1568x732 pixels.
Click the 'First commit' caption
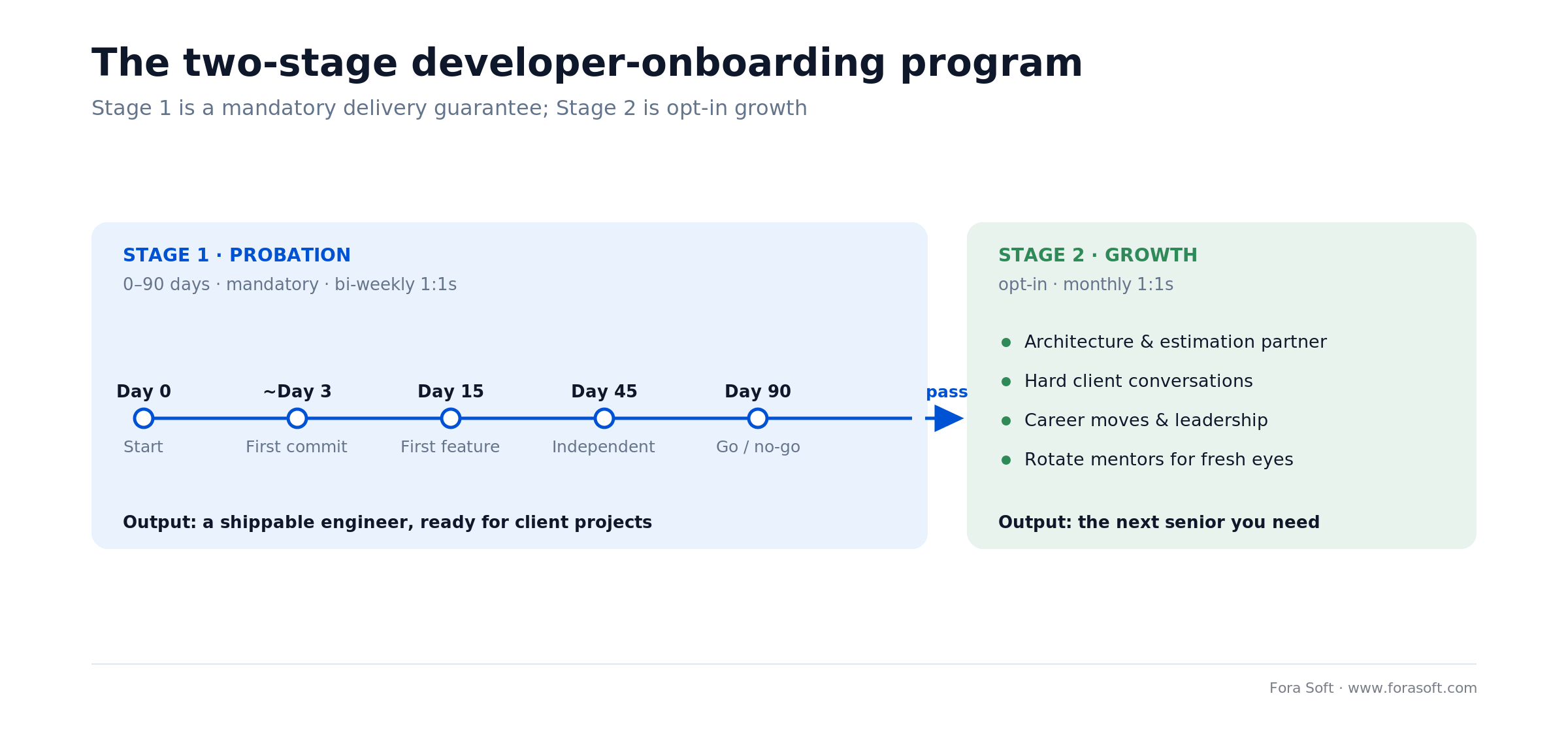click(297, 447)
